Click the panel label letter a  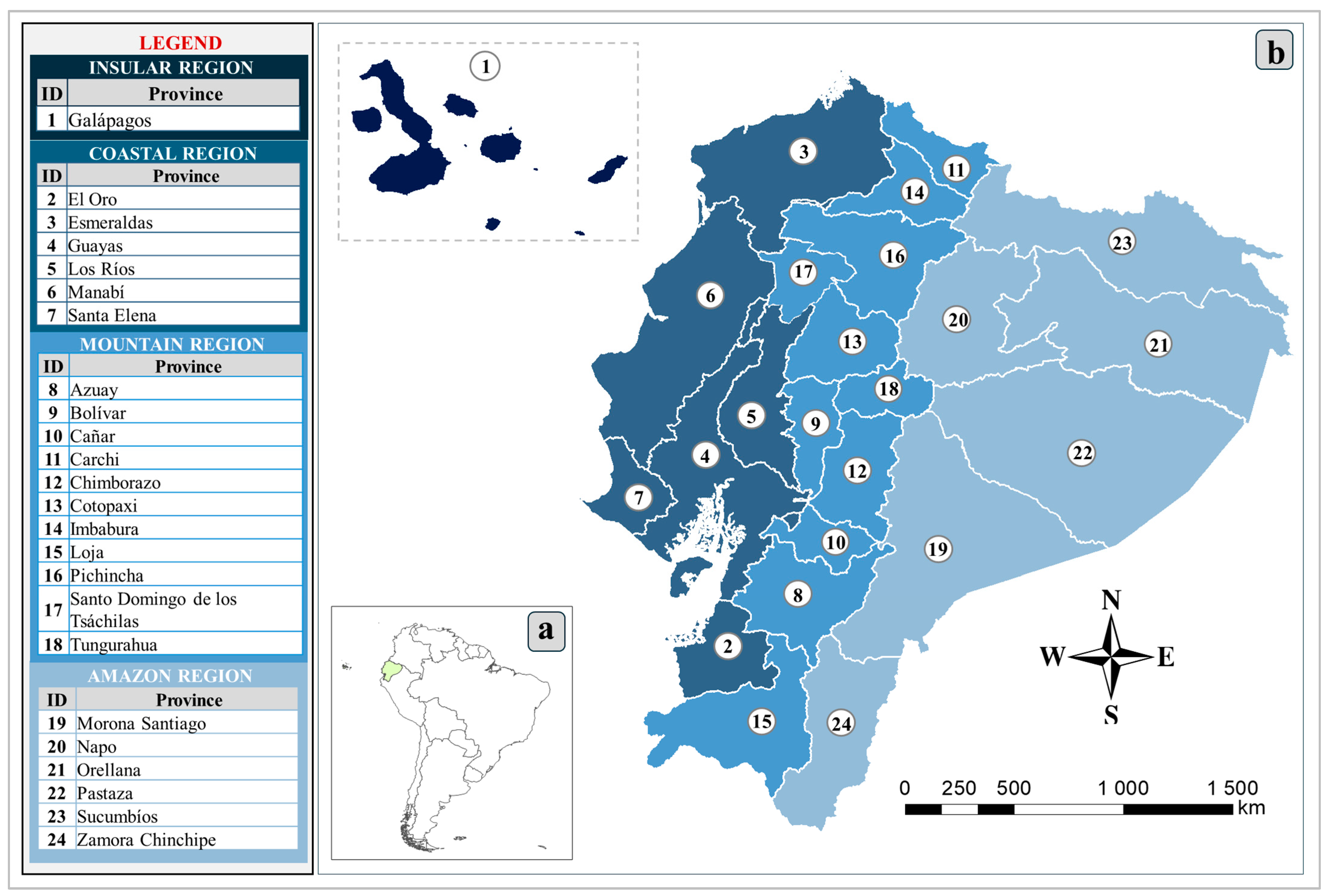(x=546, y=631)
